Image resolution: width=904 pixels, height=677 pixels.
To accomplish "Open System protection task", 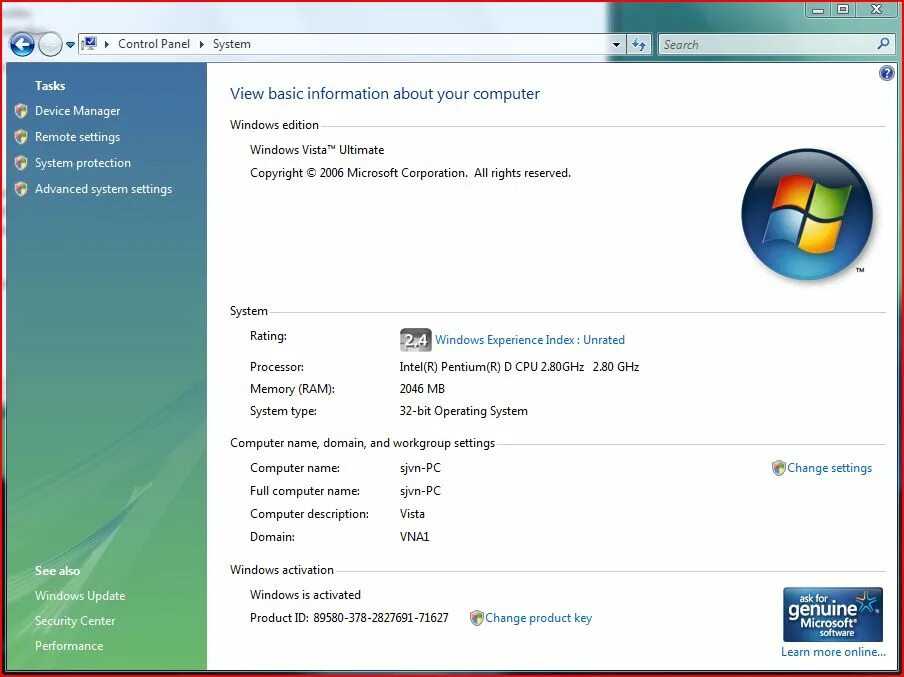I will (83, 163).
